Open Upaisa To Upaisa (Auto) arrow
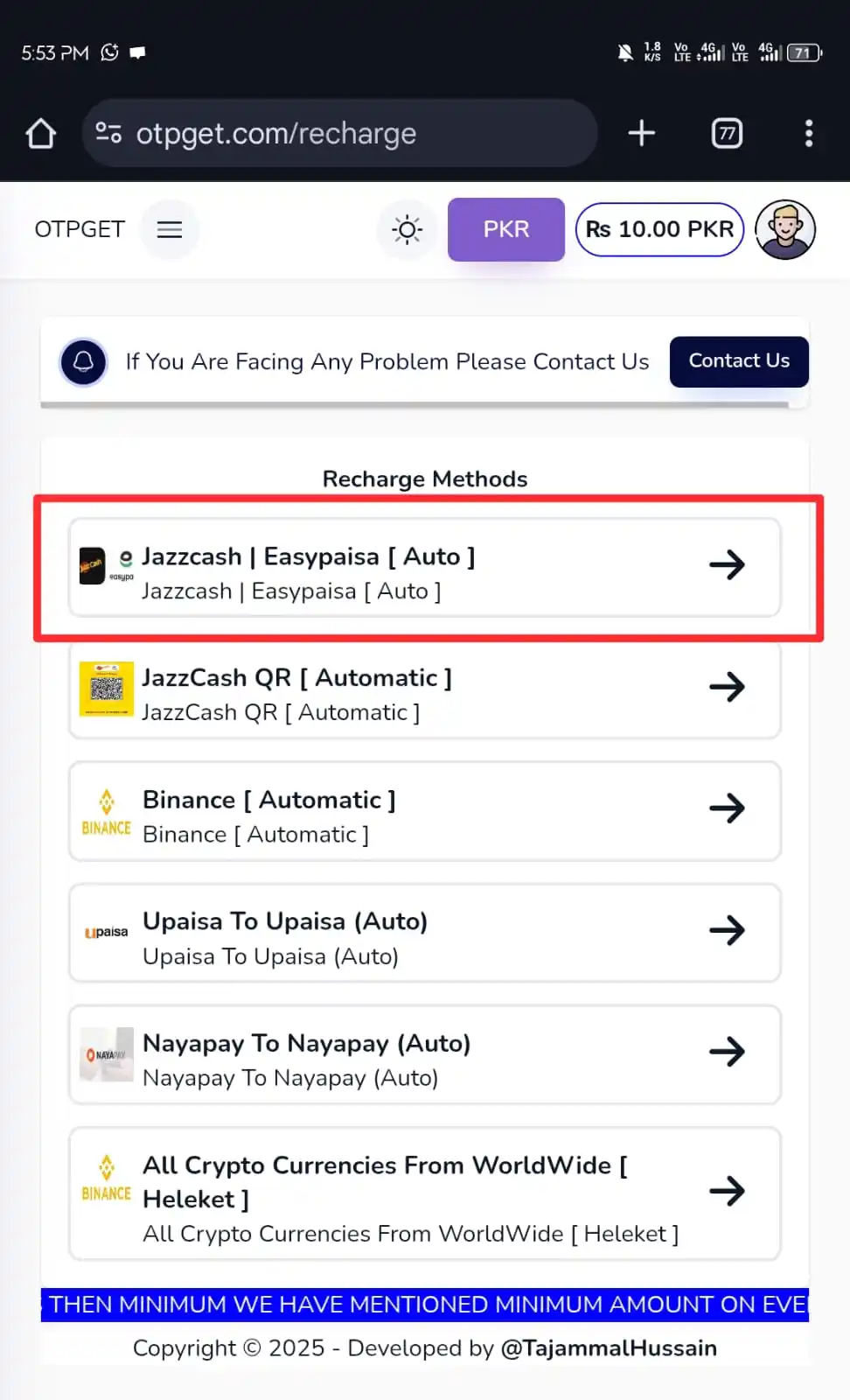Image resolution: width=850 pixels, height=1400 pixels. 727,930
